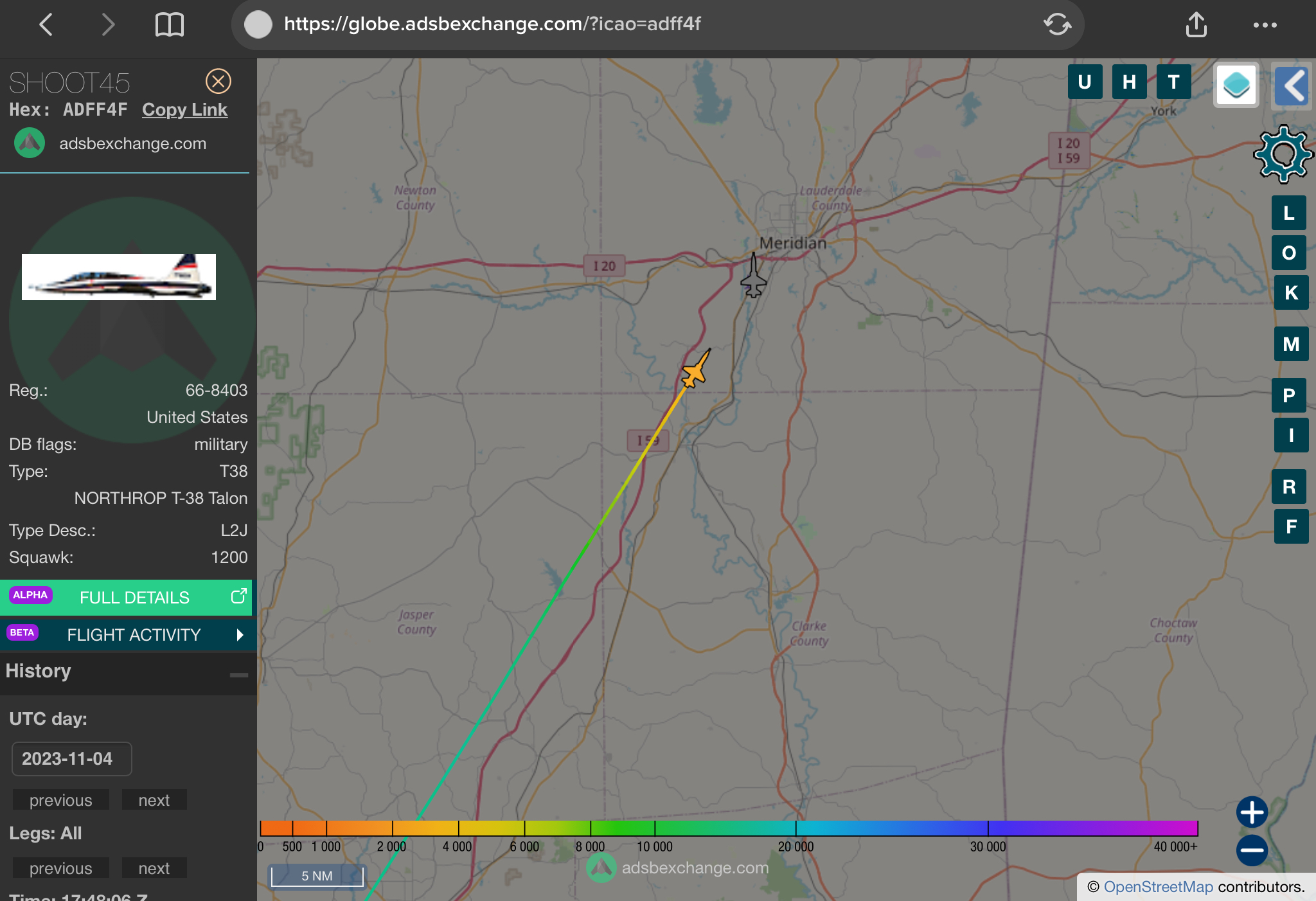Click the 66-8403 registration value
Screen dimensions: 1316x901
click(217, 390)
